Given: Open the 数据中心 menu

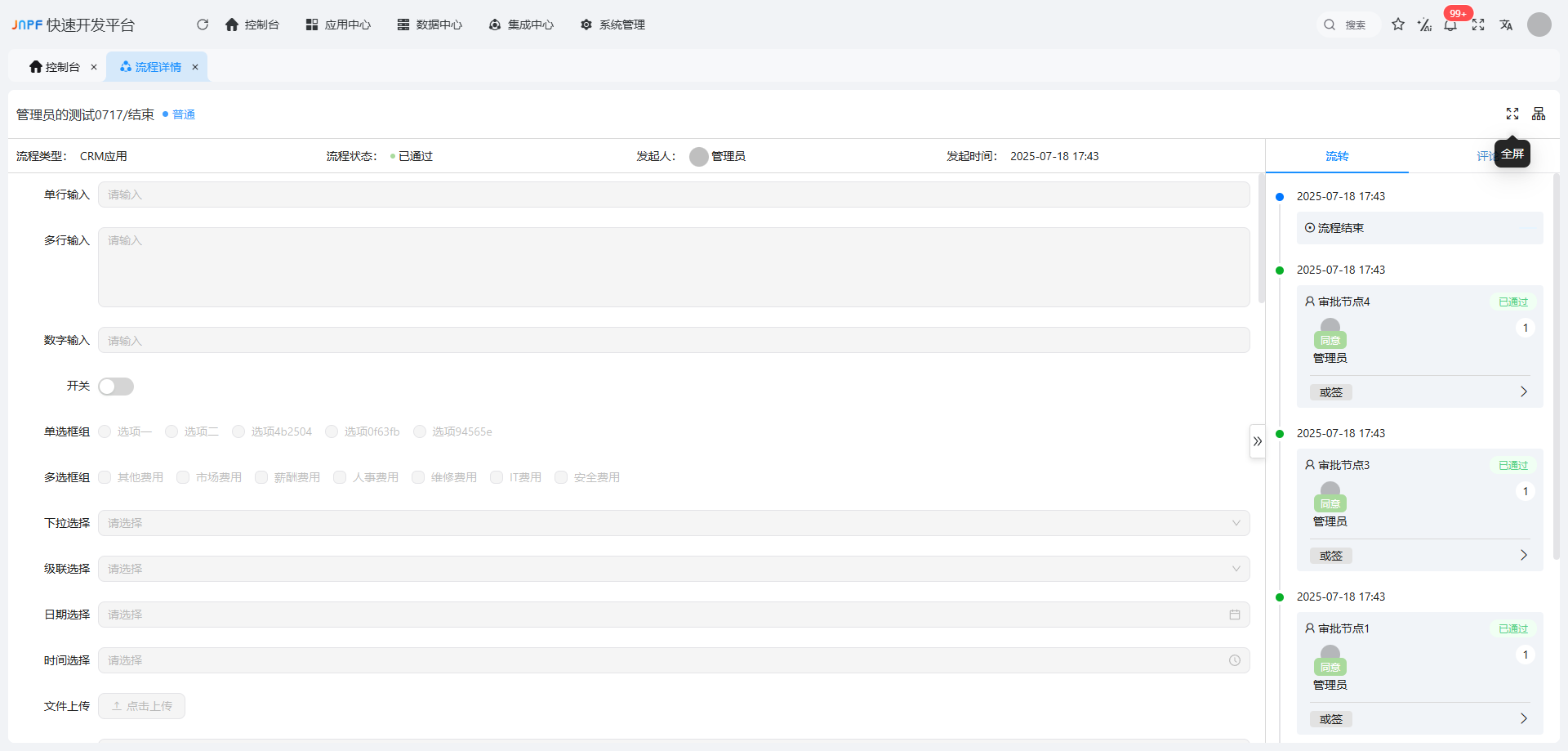Looking at the screenshot, I should [430, 25].
